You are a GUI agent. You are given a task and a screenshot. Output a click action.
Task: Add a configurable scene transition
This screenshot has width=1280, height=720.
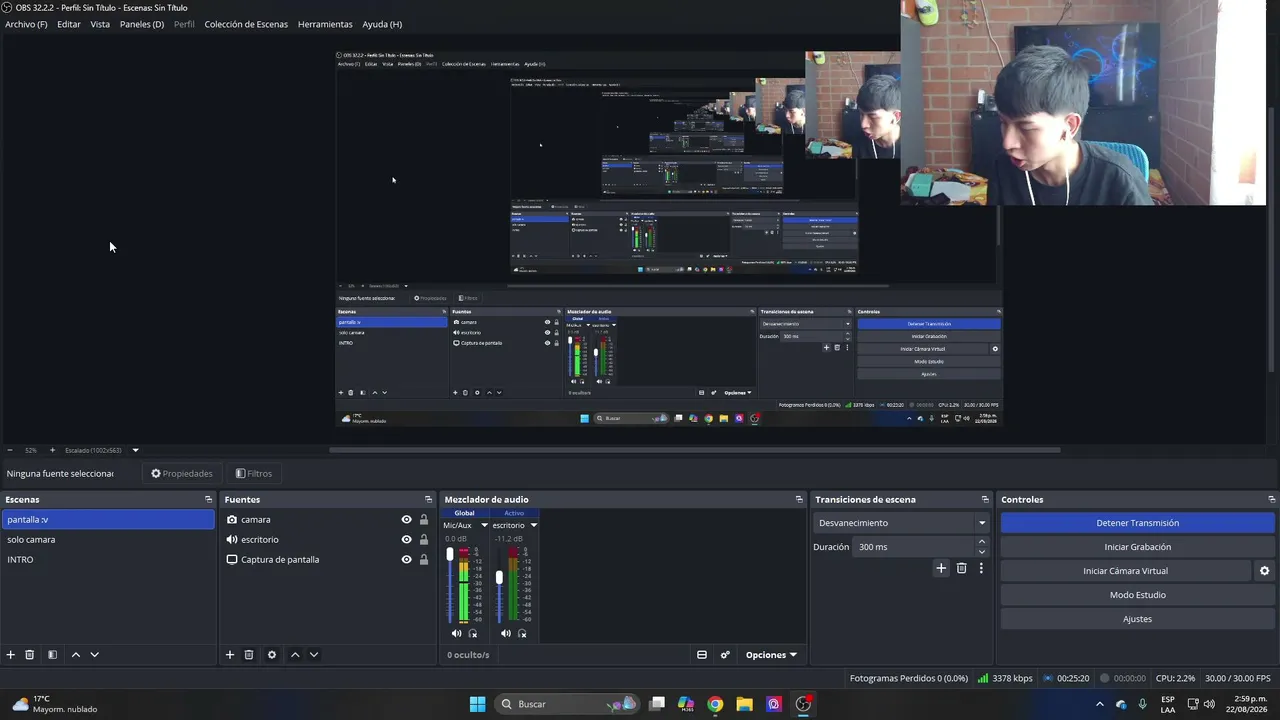(941, 568)
